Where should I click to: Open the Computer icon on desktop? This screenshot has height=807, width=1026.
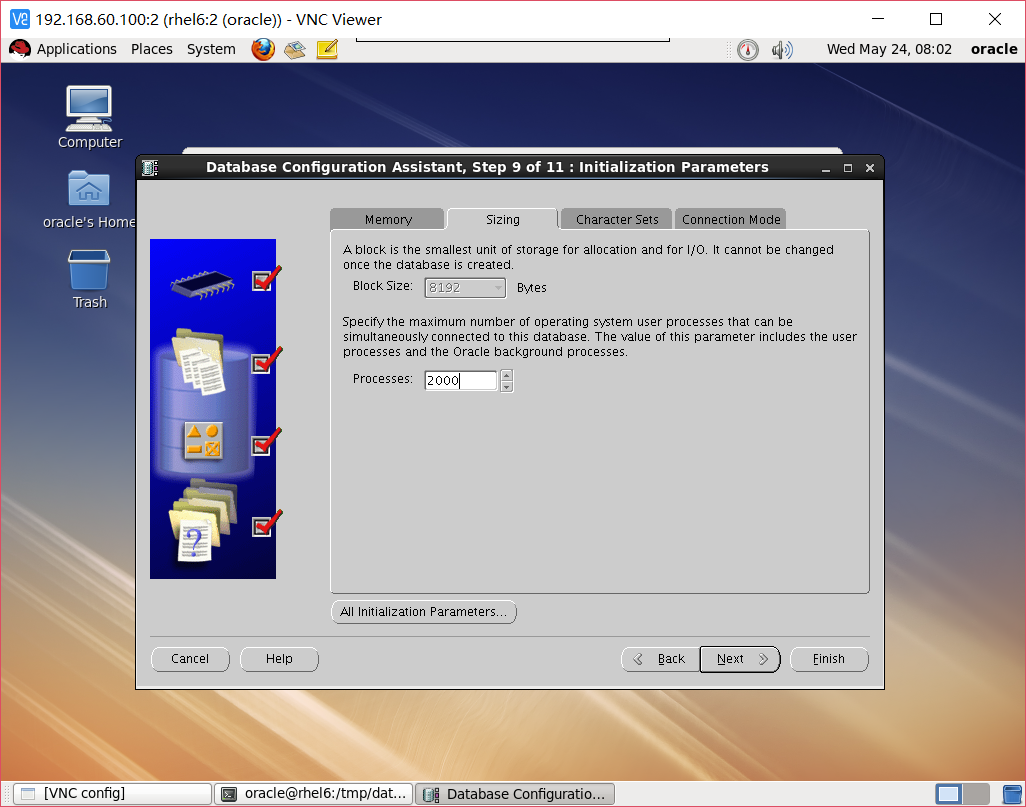pyautogui.click(x=88, y=105)
